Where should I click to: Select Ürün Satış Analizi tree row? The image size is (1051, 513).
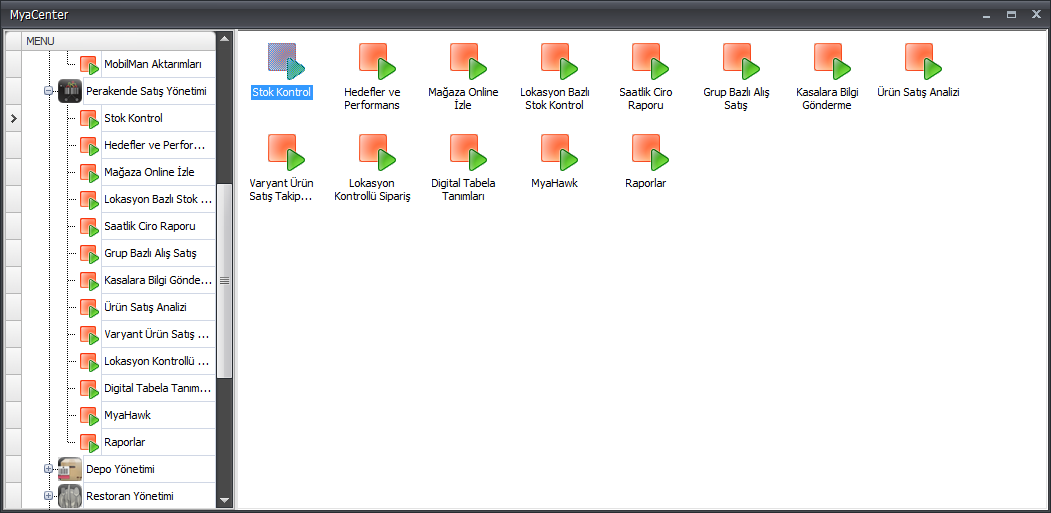pyautogui.click(x=158, y=308)
